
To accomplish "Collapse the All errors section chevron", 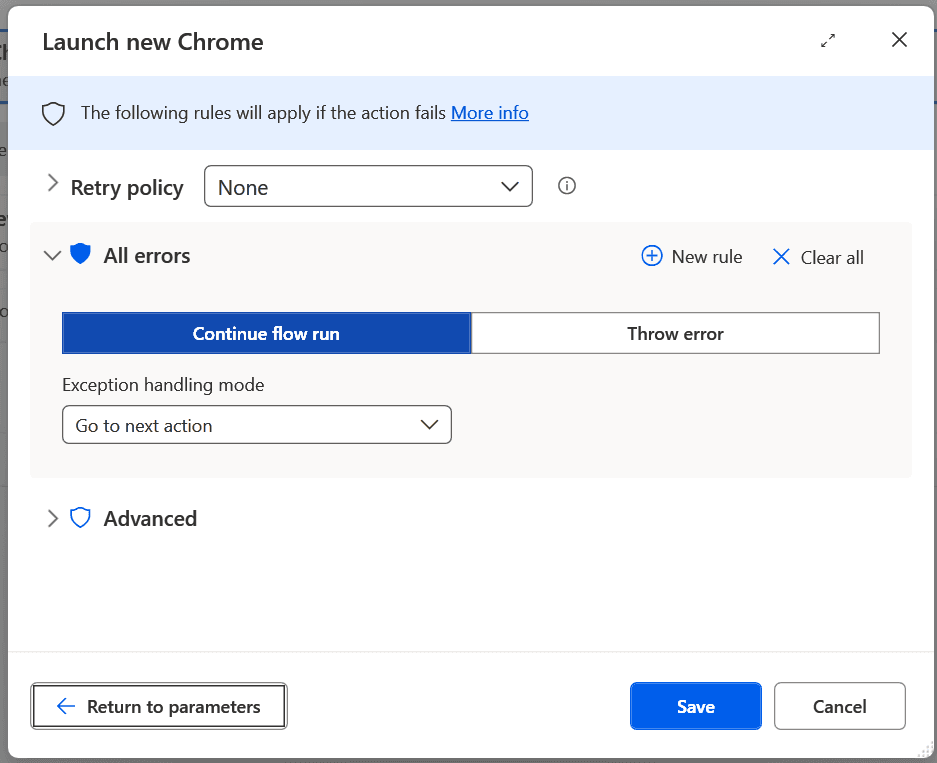I will click(53, 256).
